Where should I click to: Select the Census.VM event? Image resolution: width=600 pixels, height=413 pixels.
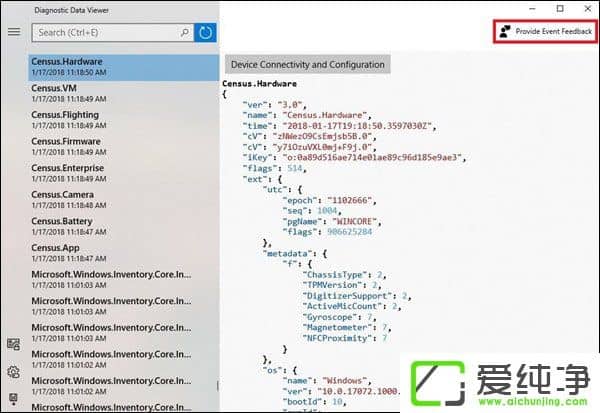click(124, 93)
